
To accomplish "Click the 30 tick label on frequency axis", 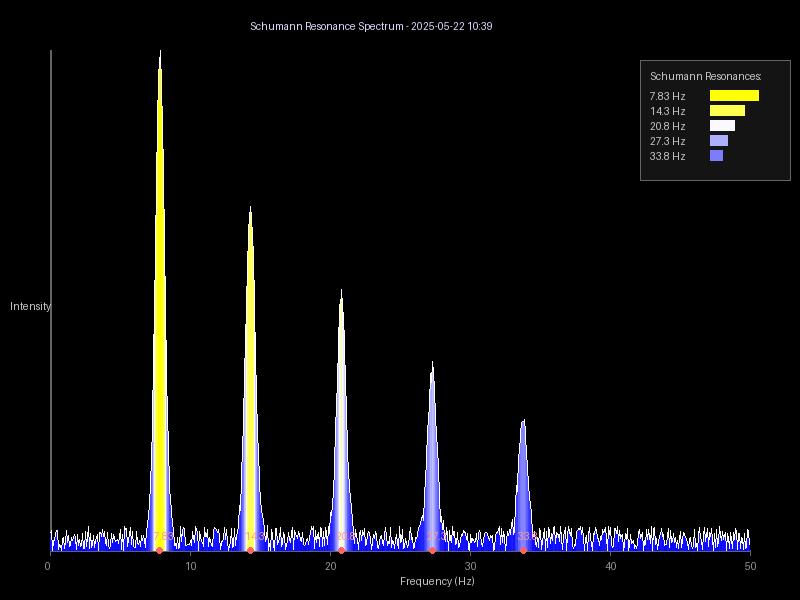I will pos(470,566).
